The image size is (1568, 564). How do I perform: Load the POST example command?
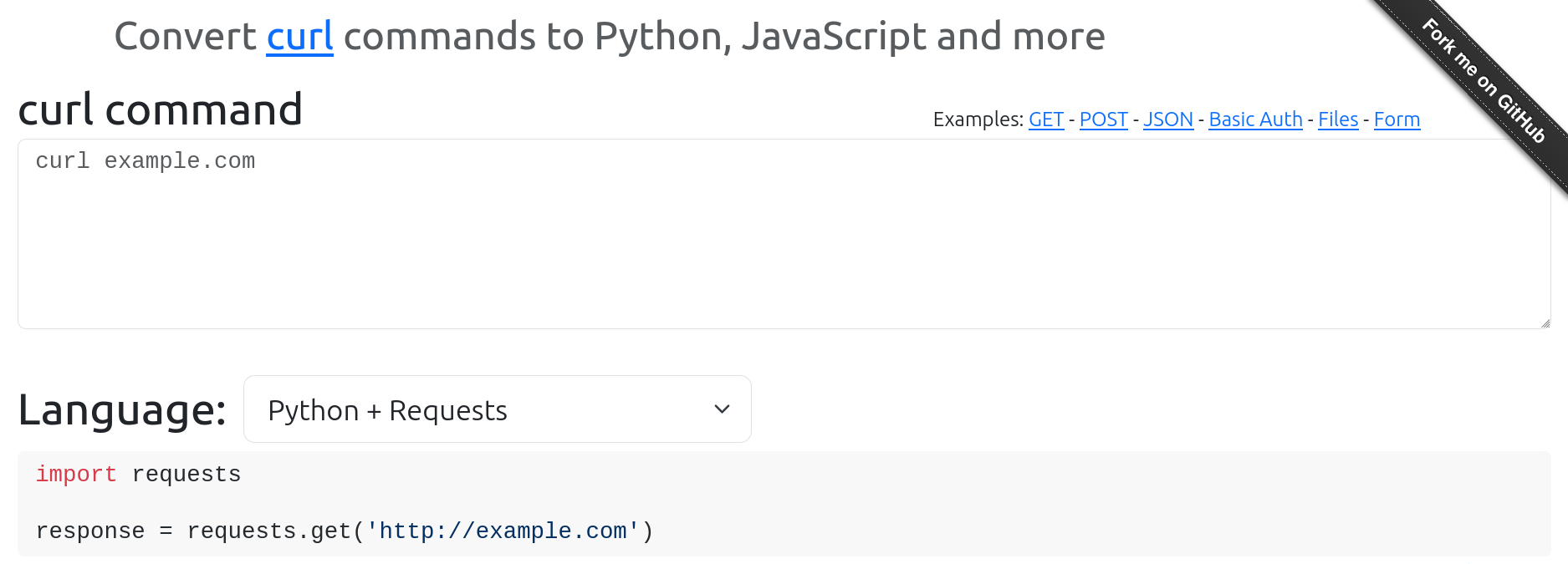coord(1103,119)
